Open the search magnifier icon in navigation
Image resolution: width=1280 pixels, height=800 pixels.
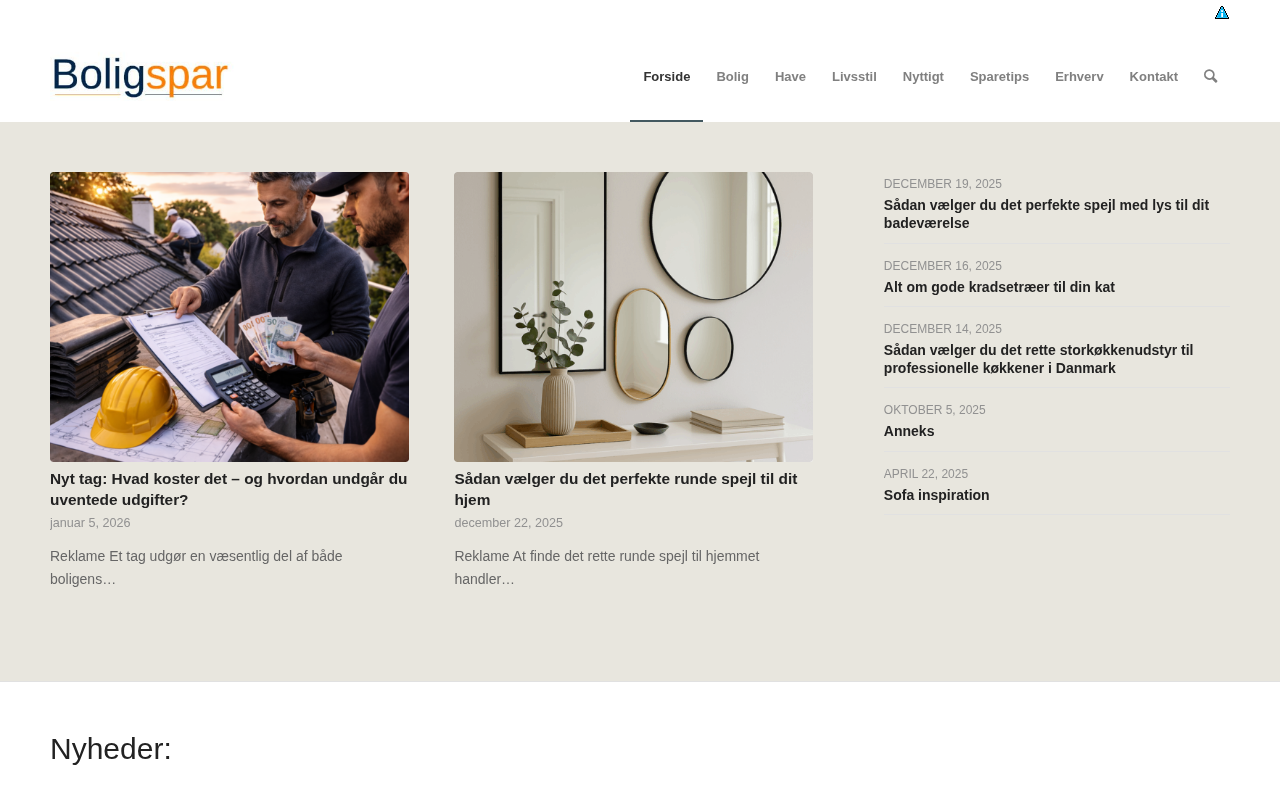pyautogui.click(x=1210, y=77)
